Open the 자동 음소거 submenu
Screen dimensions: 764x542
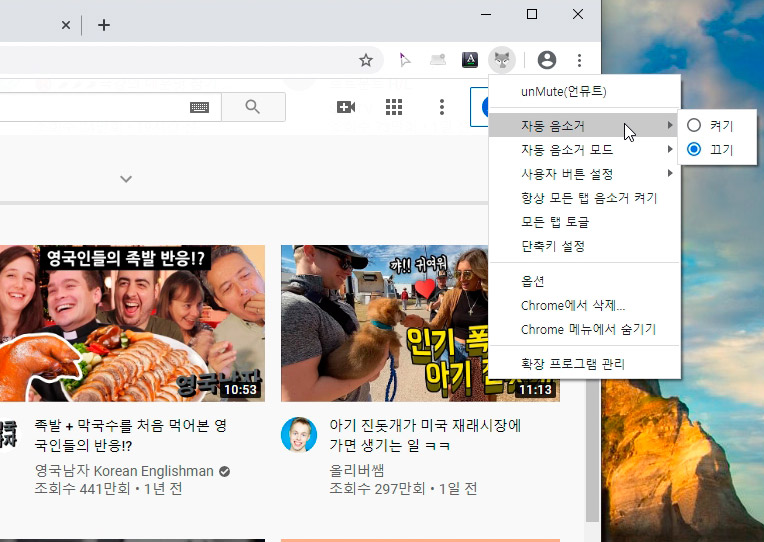coord(584,126)
